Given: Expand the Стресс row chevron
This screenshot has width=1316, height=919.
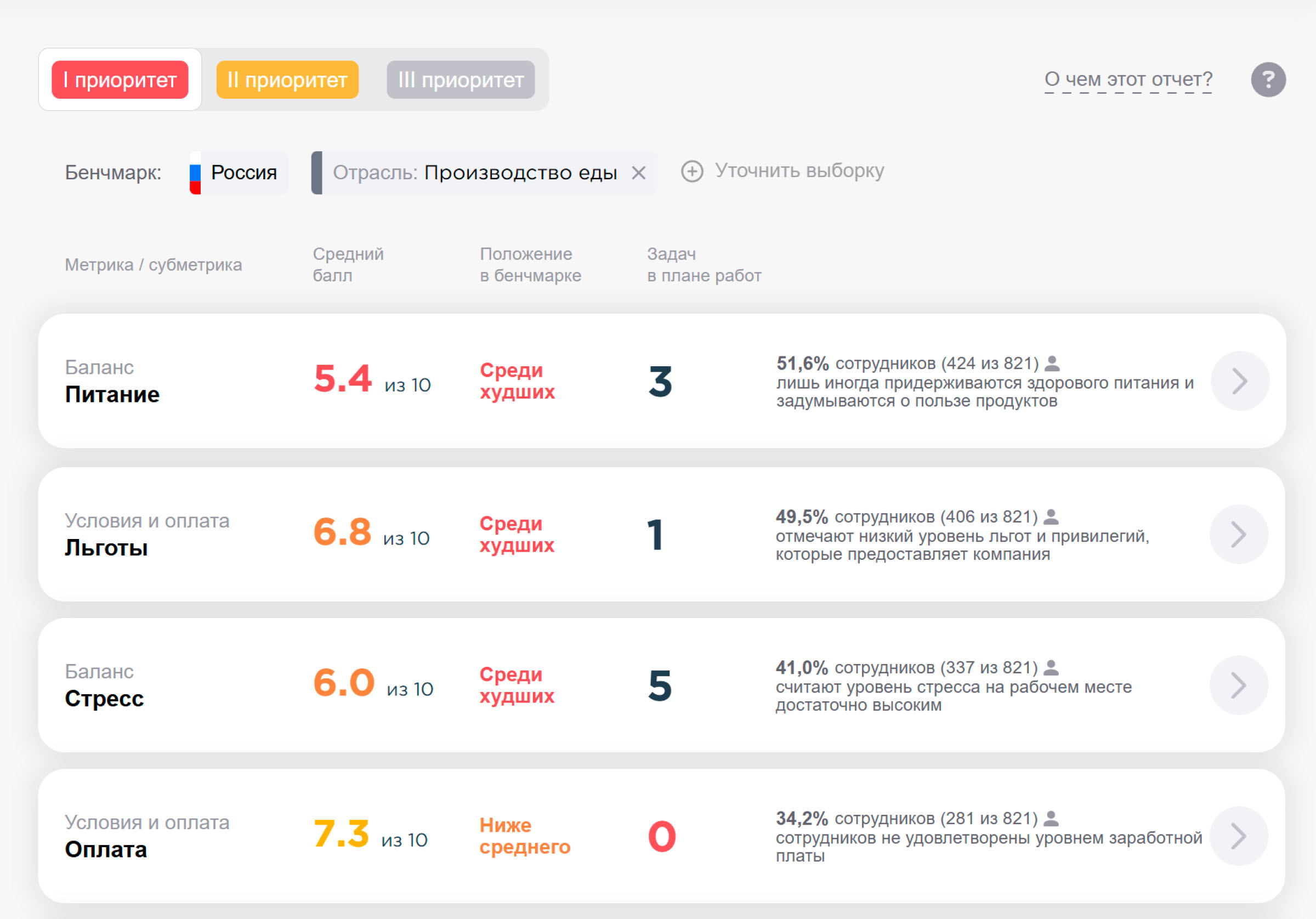Looking at the screenshot, I should (x=1239, y=685).
